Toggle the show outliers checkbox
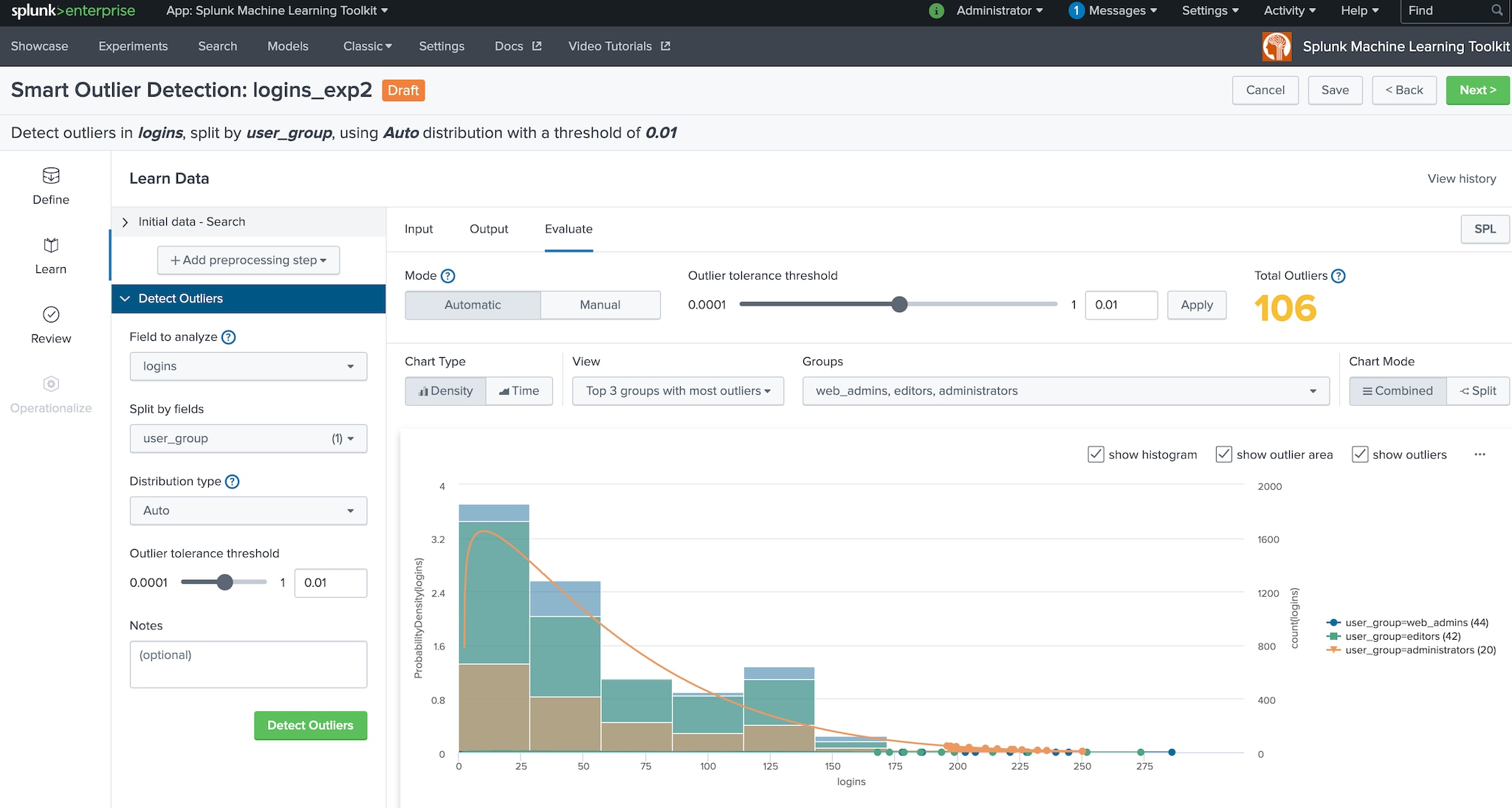1512x808 pixels. (x=1360, y=455)
